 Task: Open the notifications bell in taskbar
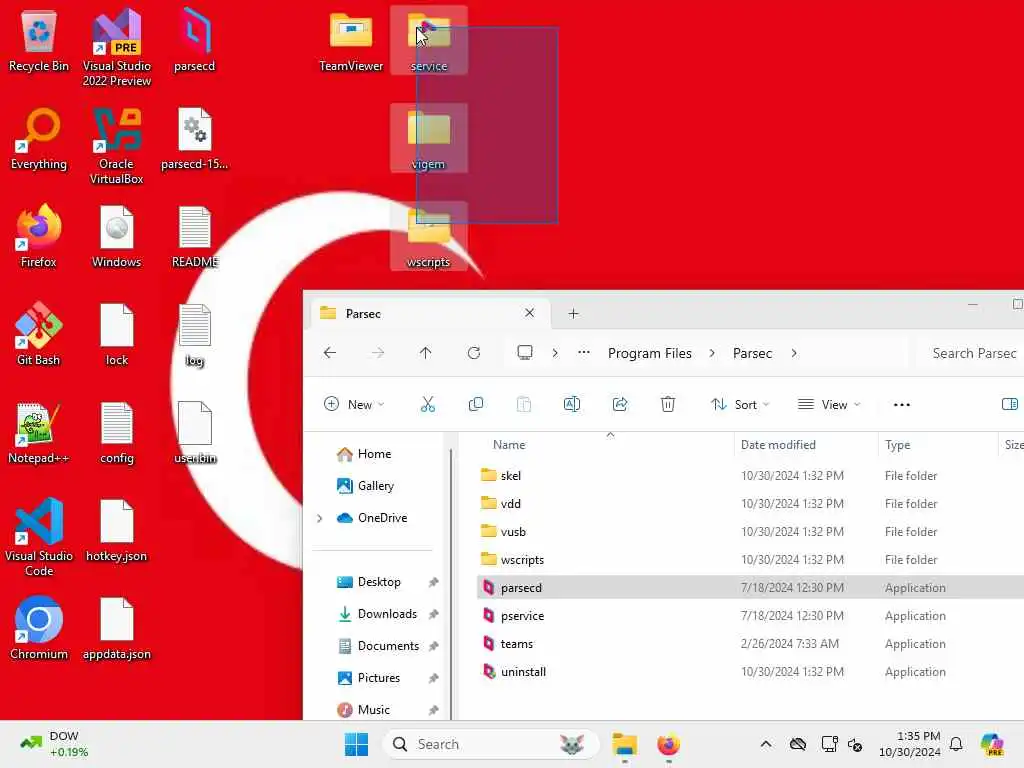956,744
